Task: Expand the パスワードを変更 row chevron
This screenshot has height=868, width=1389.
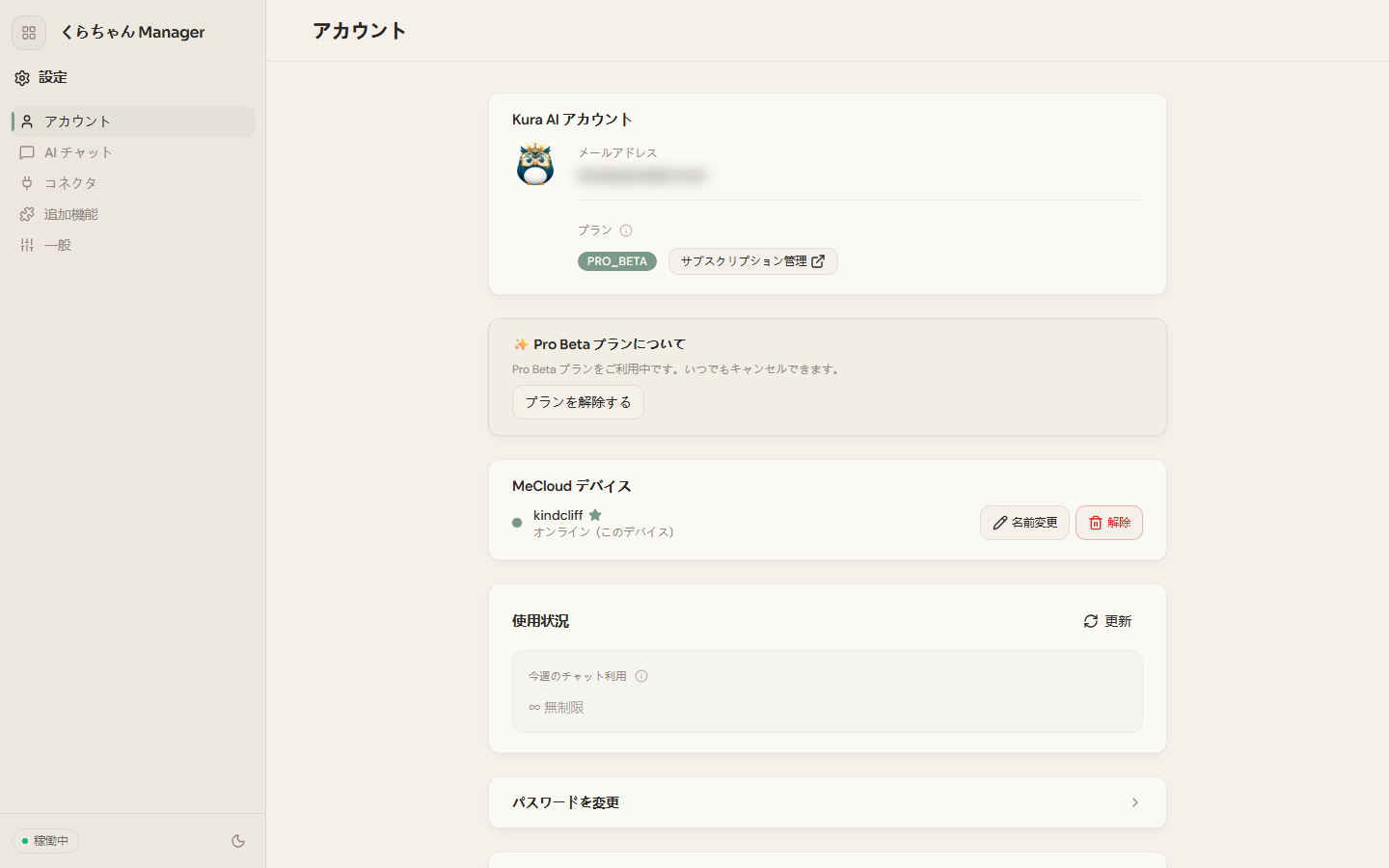Action: coord(1135,802)
